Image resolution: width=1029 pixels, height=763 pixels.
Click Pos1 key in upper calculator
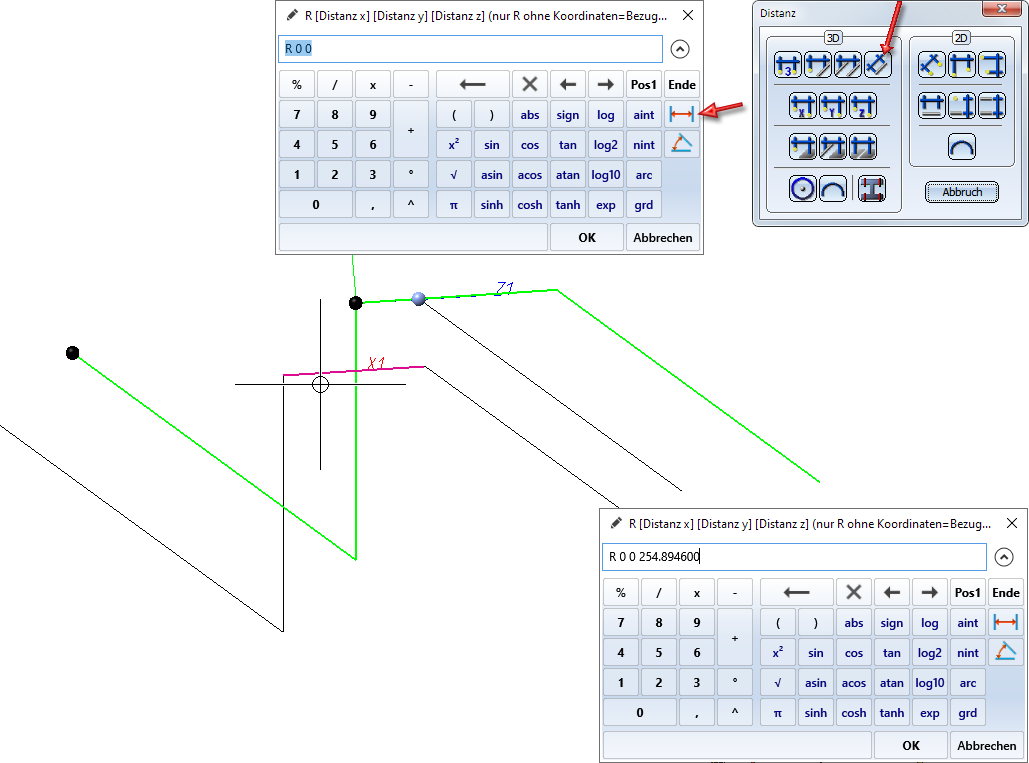(x=643, y=85)
